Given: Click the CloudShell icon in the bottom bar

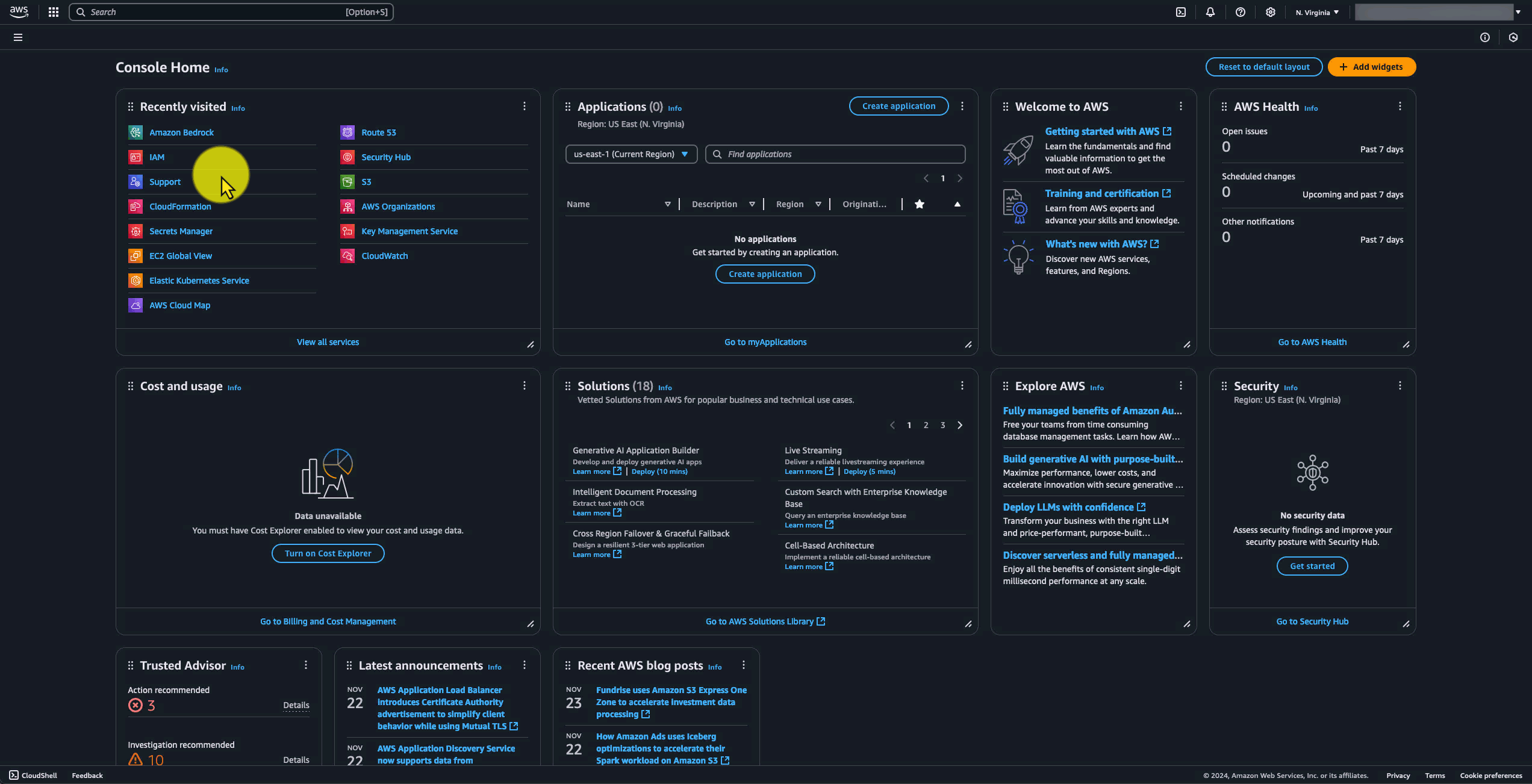Looking at the screenshot, I should pyautogui.click(x=14, y=775).
